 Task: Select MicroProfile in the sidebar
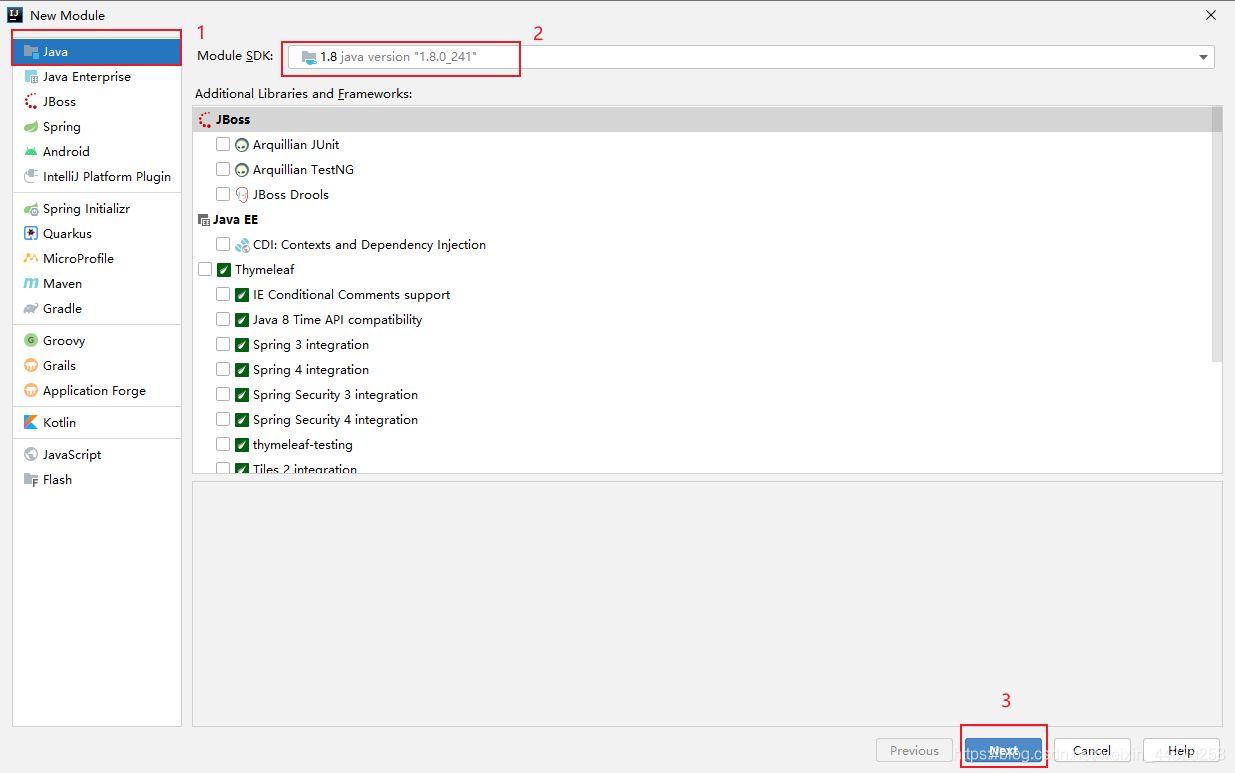pos(97,258)
